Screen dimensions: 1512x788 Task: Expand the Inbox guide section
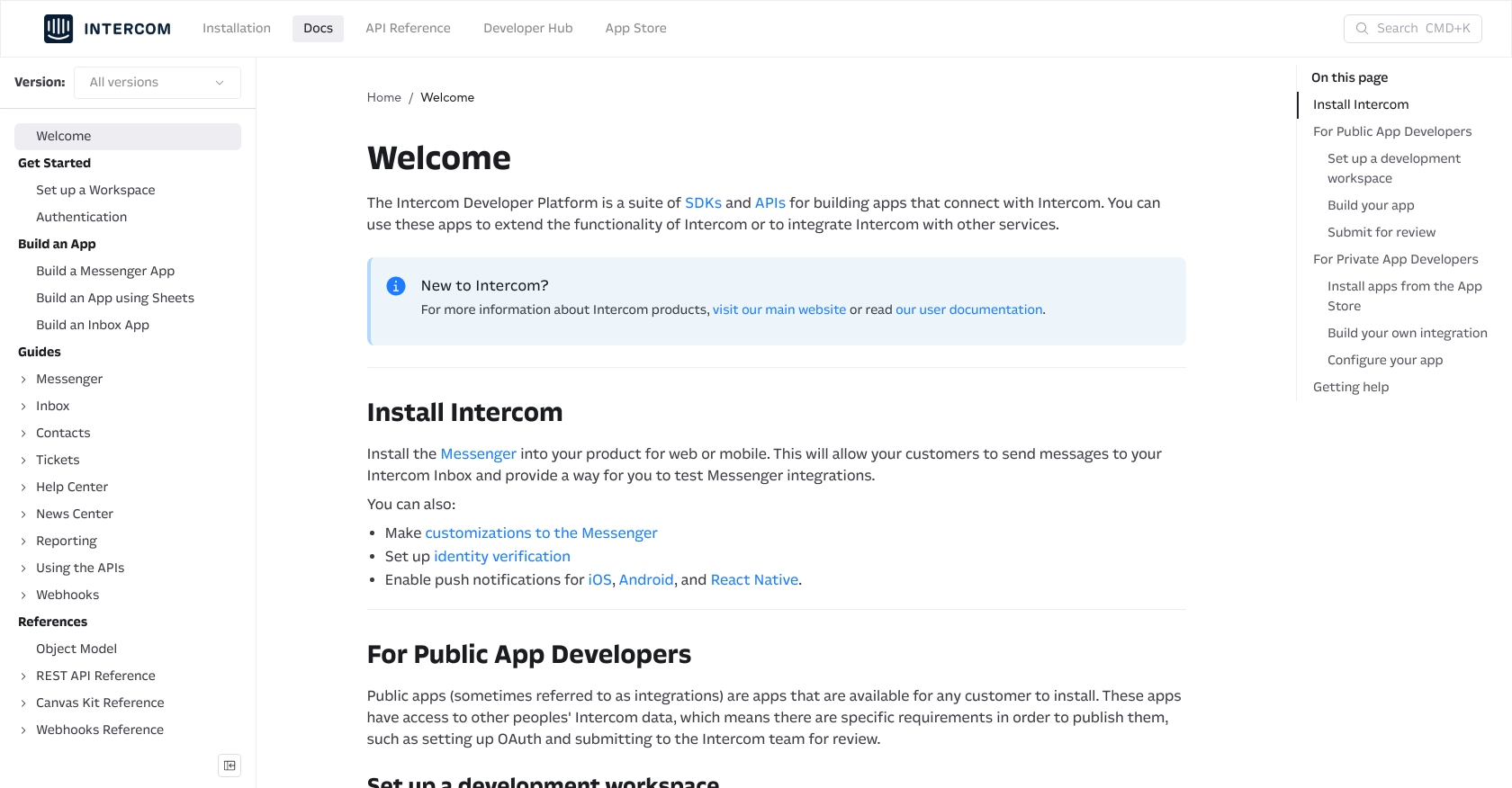click(x=23, y=407)
